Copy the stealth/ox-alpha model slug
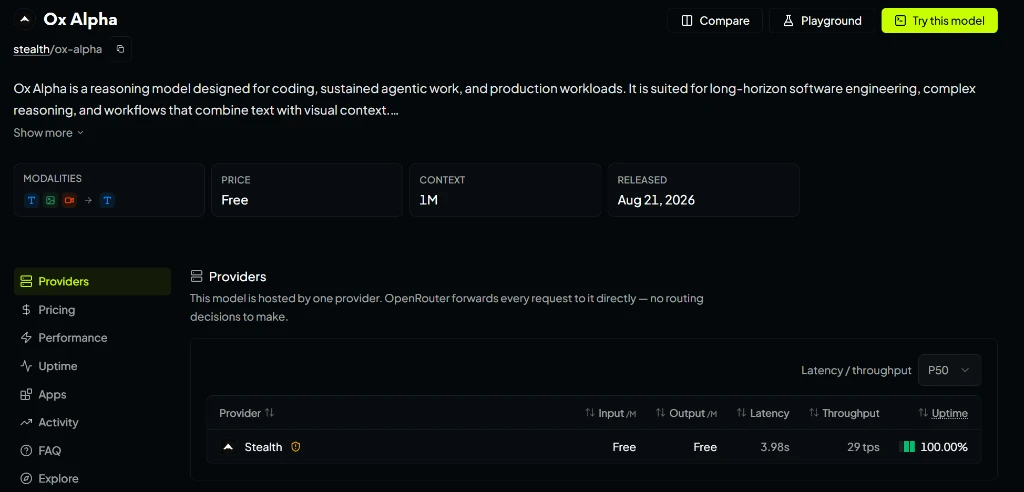The width and height of the screenshot is (1024, 492). tap(120, 49)
